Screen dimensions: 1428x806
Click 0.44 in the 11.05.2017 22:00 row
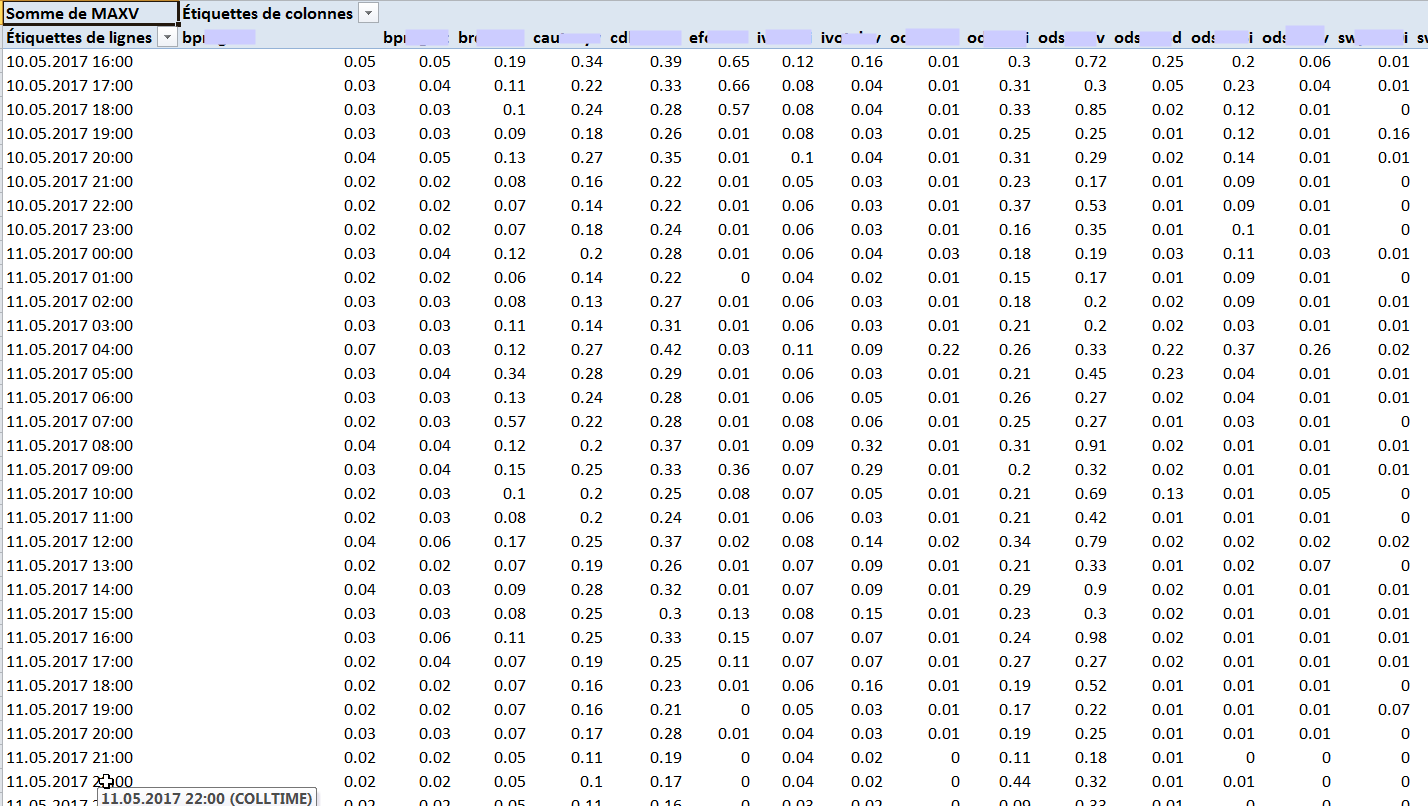(1014, 782)
